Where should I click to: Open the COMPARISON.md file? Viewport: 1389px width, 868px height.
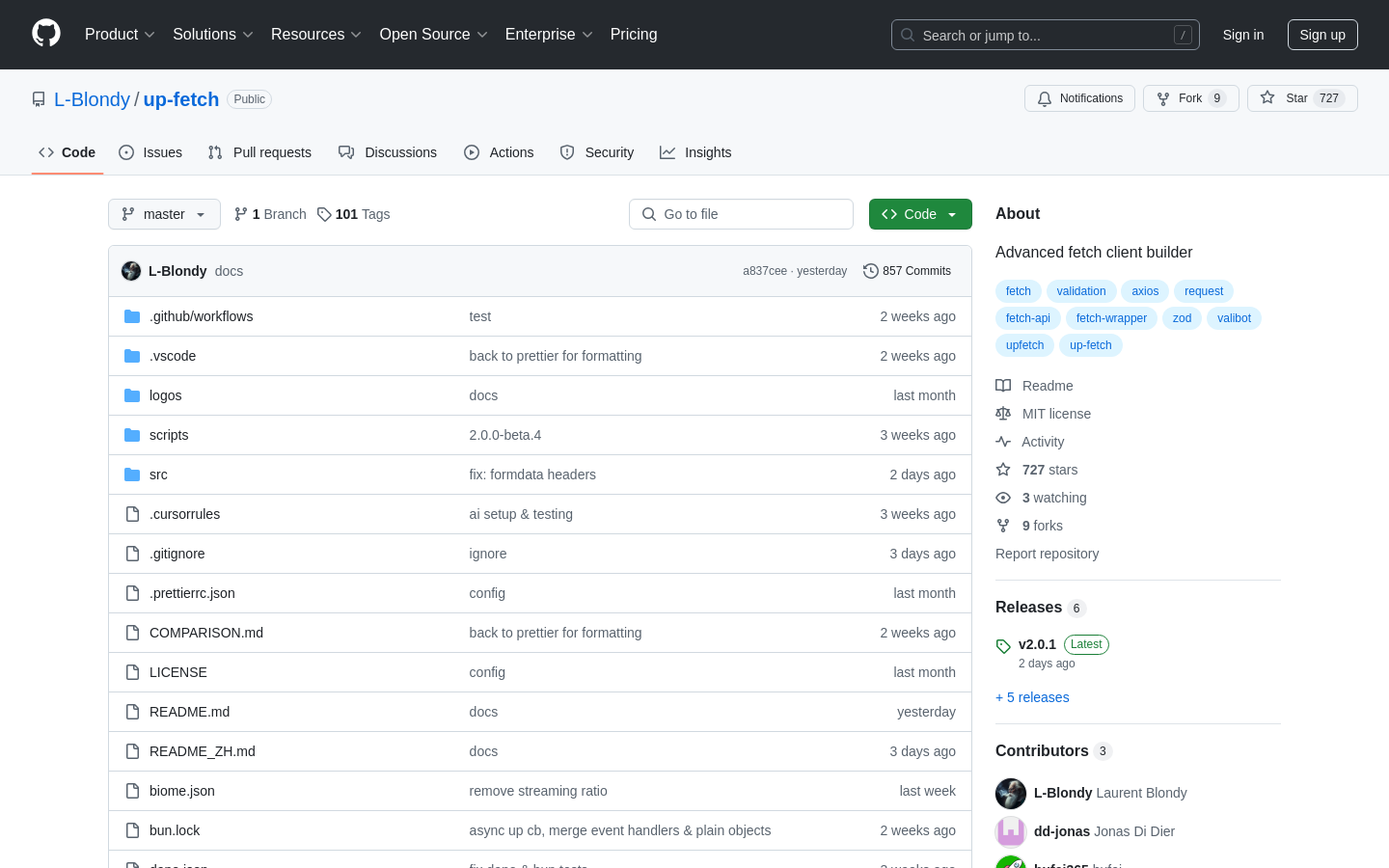pos(206,633)
